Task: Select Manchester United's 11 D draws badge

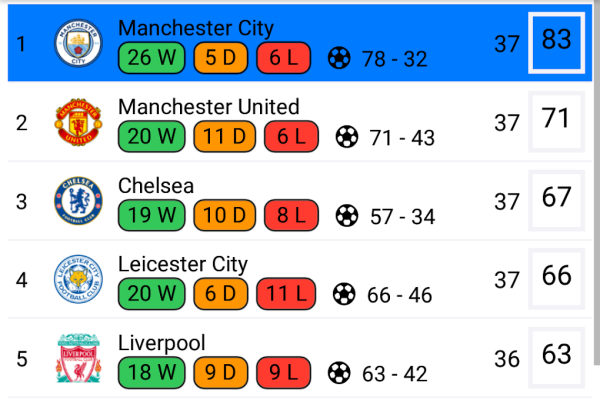Action: coord(225,137)
